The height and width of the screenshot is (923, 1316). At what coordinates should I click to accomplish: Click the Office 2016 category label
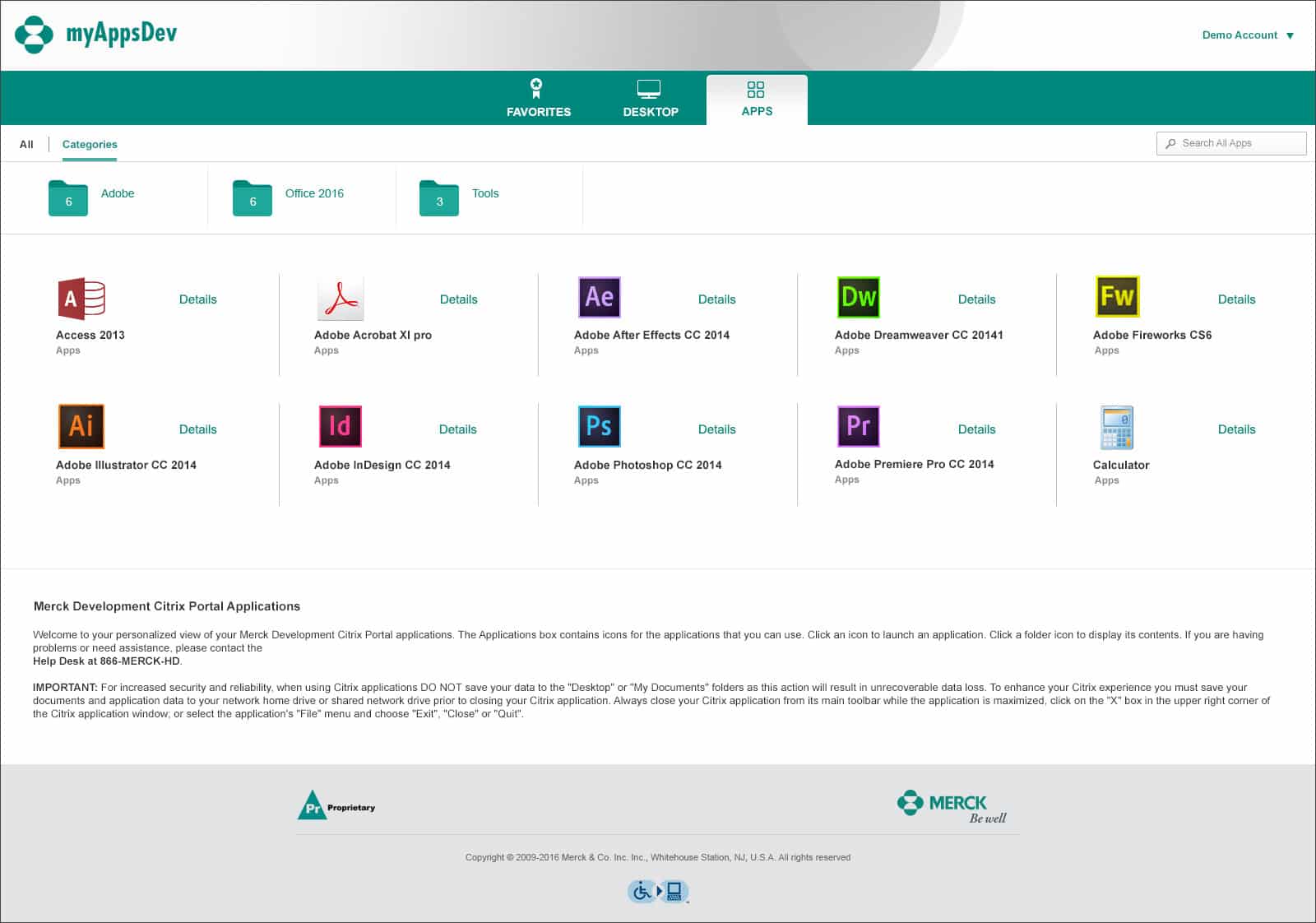(314, 193)
